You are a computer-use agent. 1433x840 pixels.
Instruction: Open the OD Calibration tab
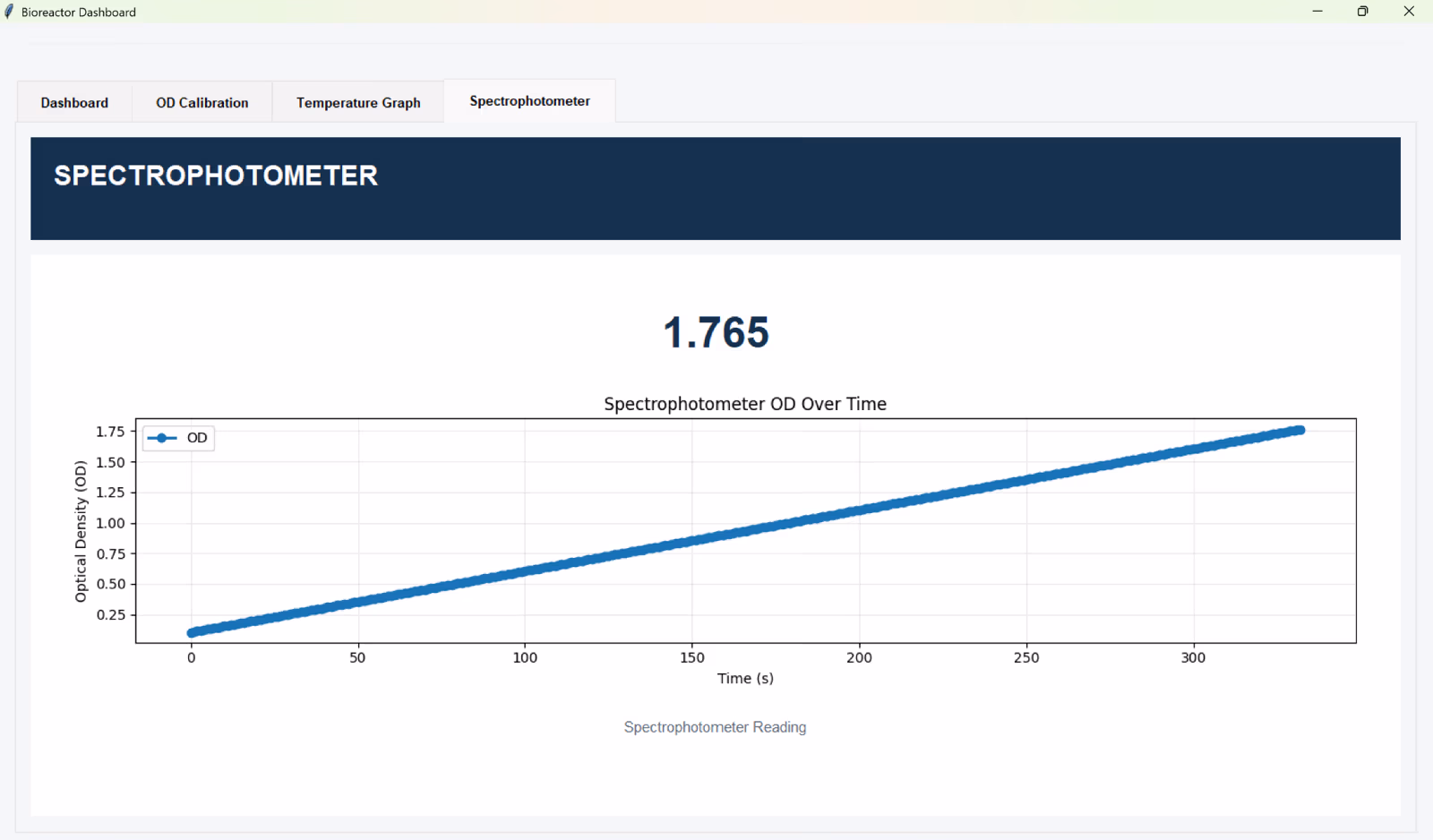(202, 103)
